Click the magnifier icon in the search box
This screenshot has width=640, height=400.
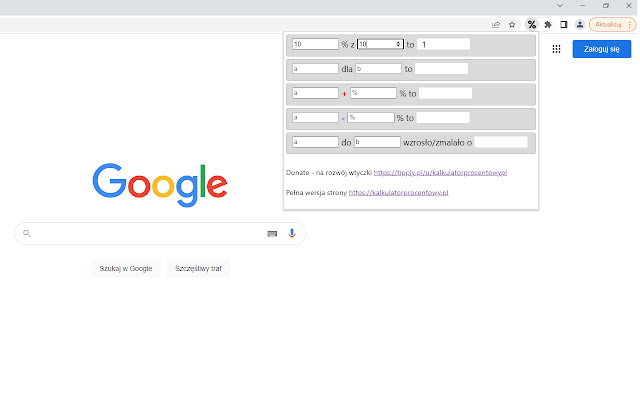click(27, 233)
